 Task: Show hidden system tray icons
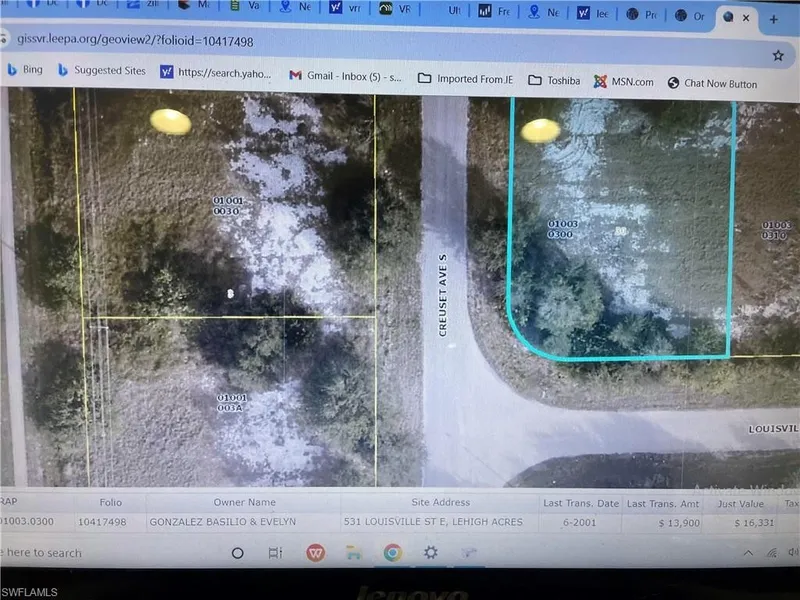tap(748, 553)
